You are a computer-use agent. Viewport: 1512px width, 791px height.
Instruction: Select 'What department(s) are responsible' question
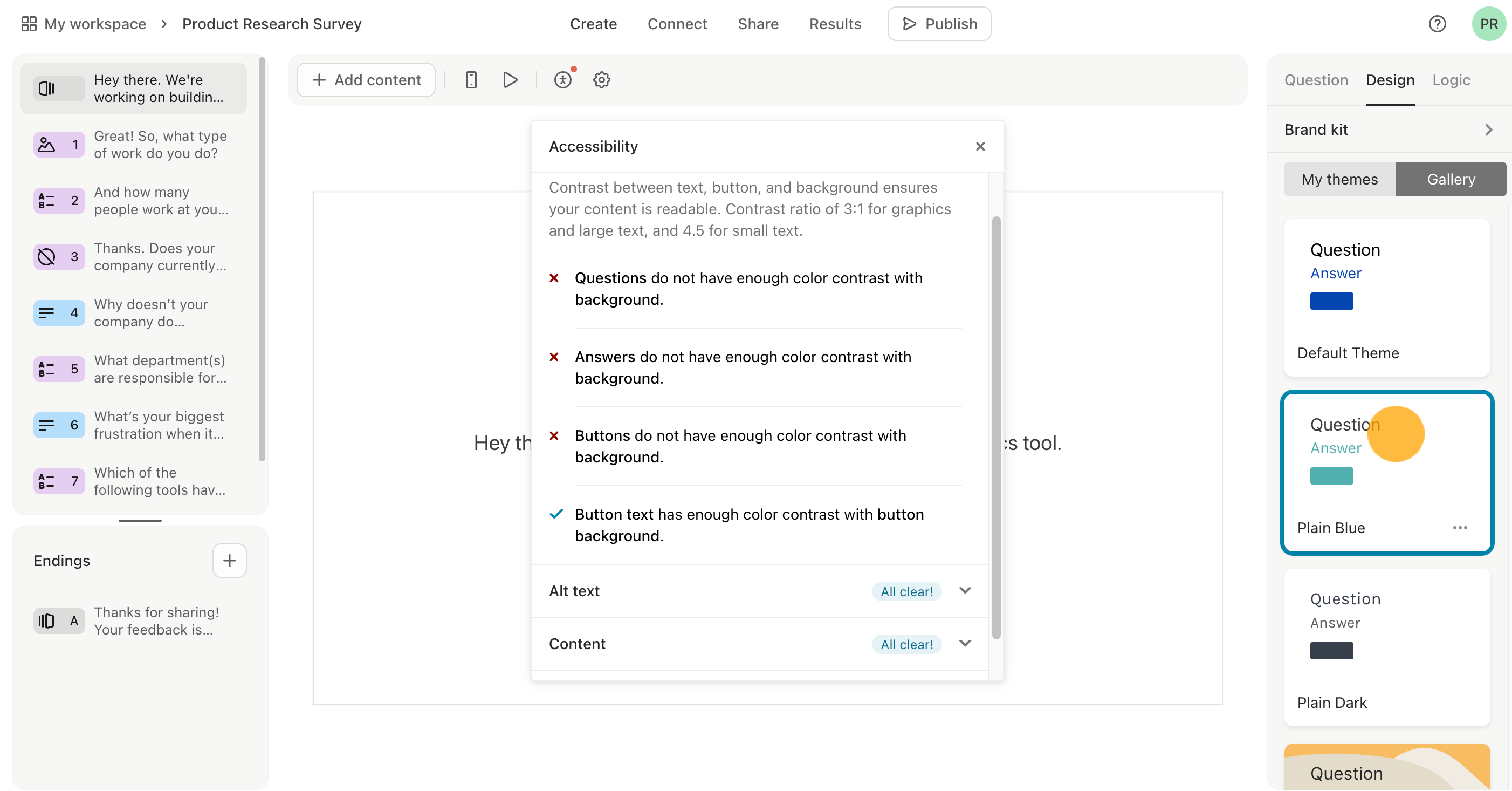pyautogui.click(x=134, y=369)
